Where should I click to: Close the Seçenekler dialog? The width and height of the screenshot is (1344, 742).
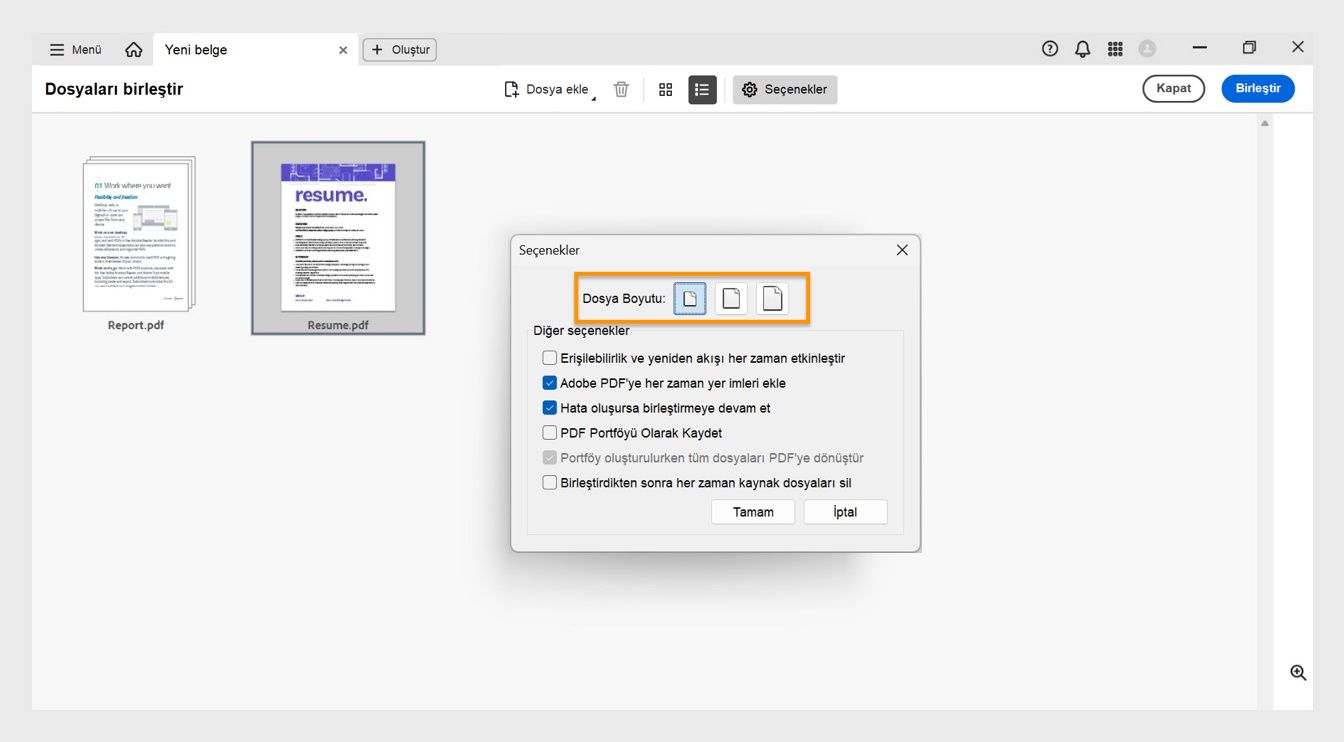click(902, 250)
